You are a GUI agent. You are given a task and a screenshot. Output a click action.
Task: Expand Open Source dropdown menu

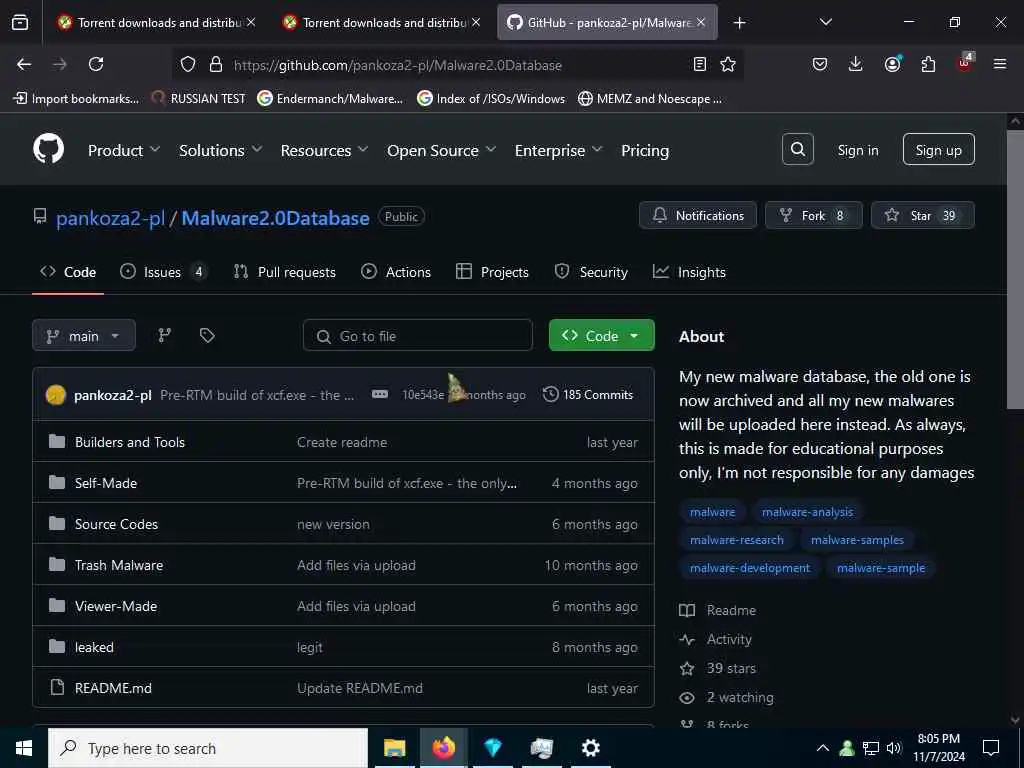441,150
